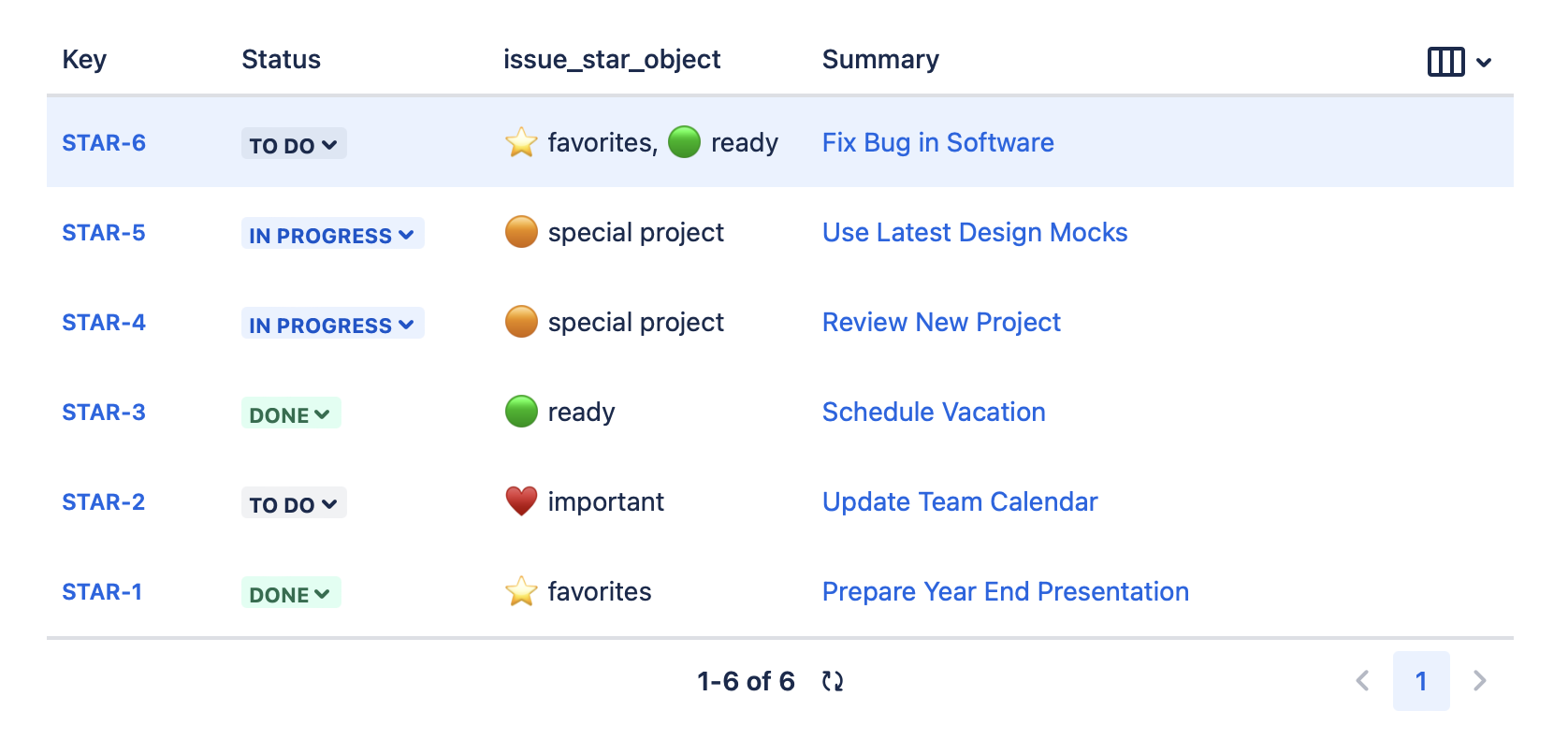Click the issue_star_object column header
This screenshot has width=1568, height=754.
pyautogui.click(x=611, y=60)
